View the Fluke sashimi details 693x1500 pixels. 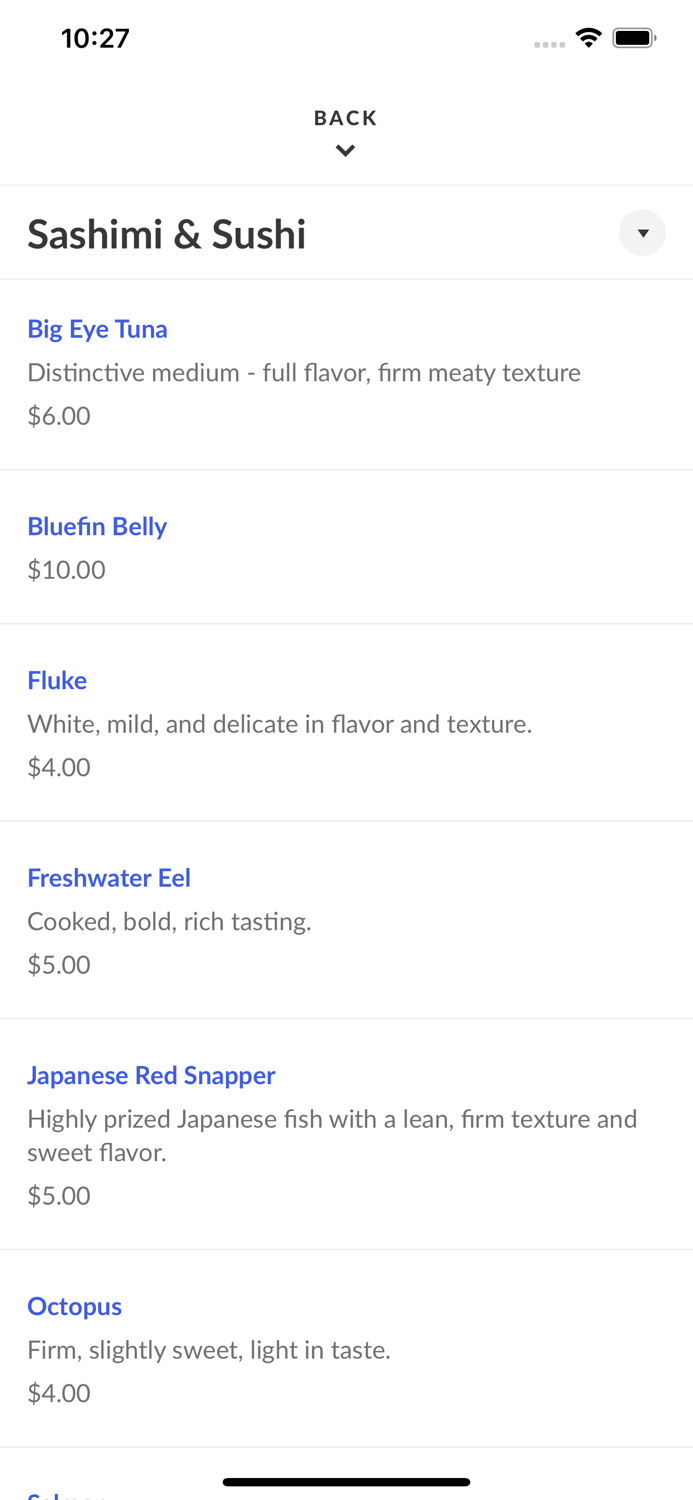click(57, 680)
